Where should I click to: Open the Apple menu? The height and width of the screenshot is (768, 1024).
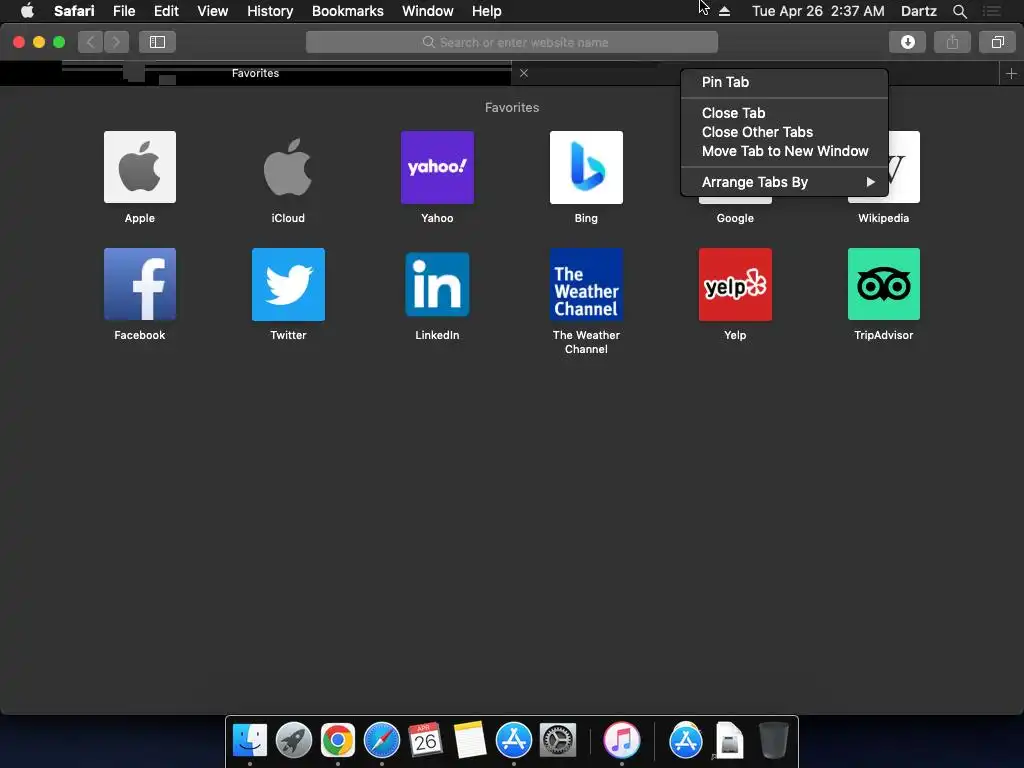click(27, 10)
